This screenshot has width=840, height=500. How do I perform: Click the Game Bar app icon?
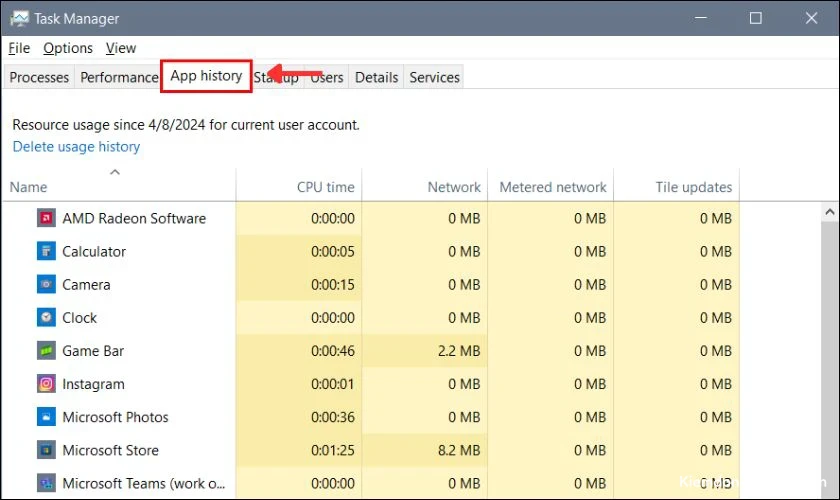pos(46,351)
